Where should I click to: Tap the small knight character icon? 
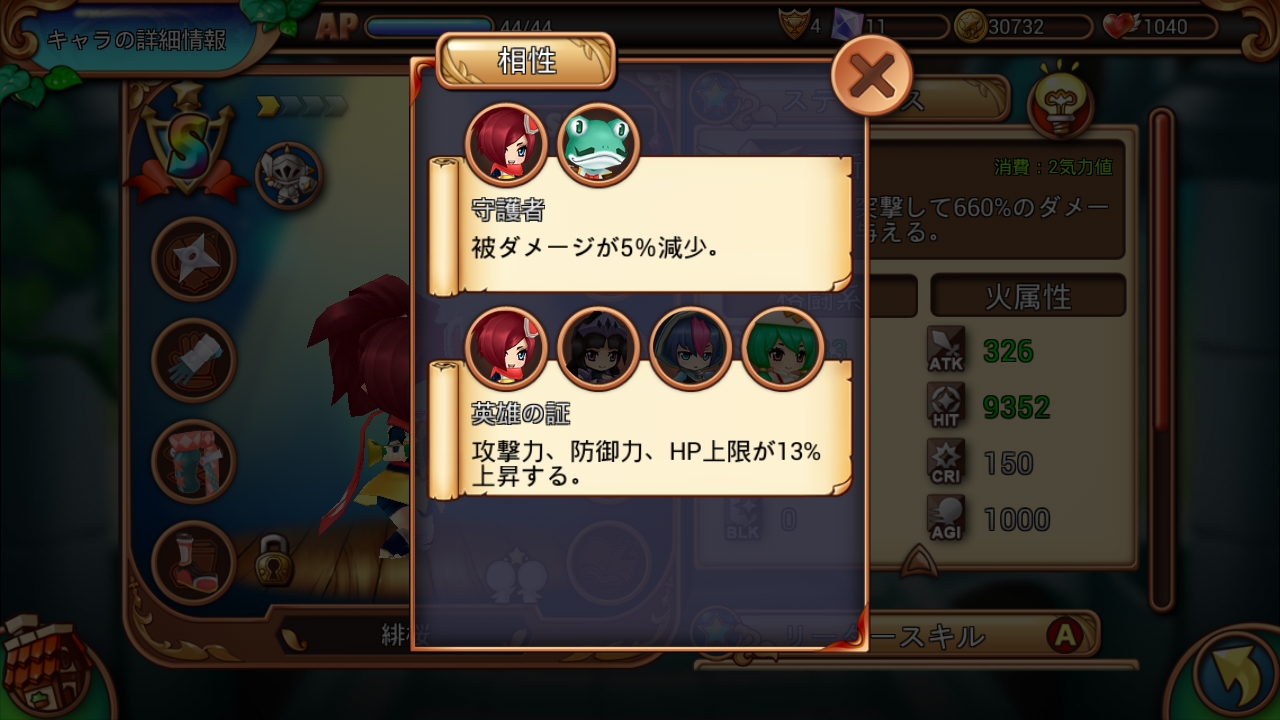289,175
